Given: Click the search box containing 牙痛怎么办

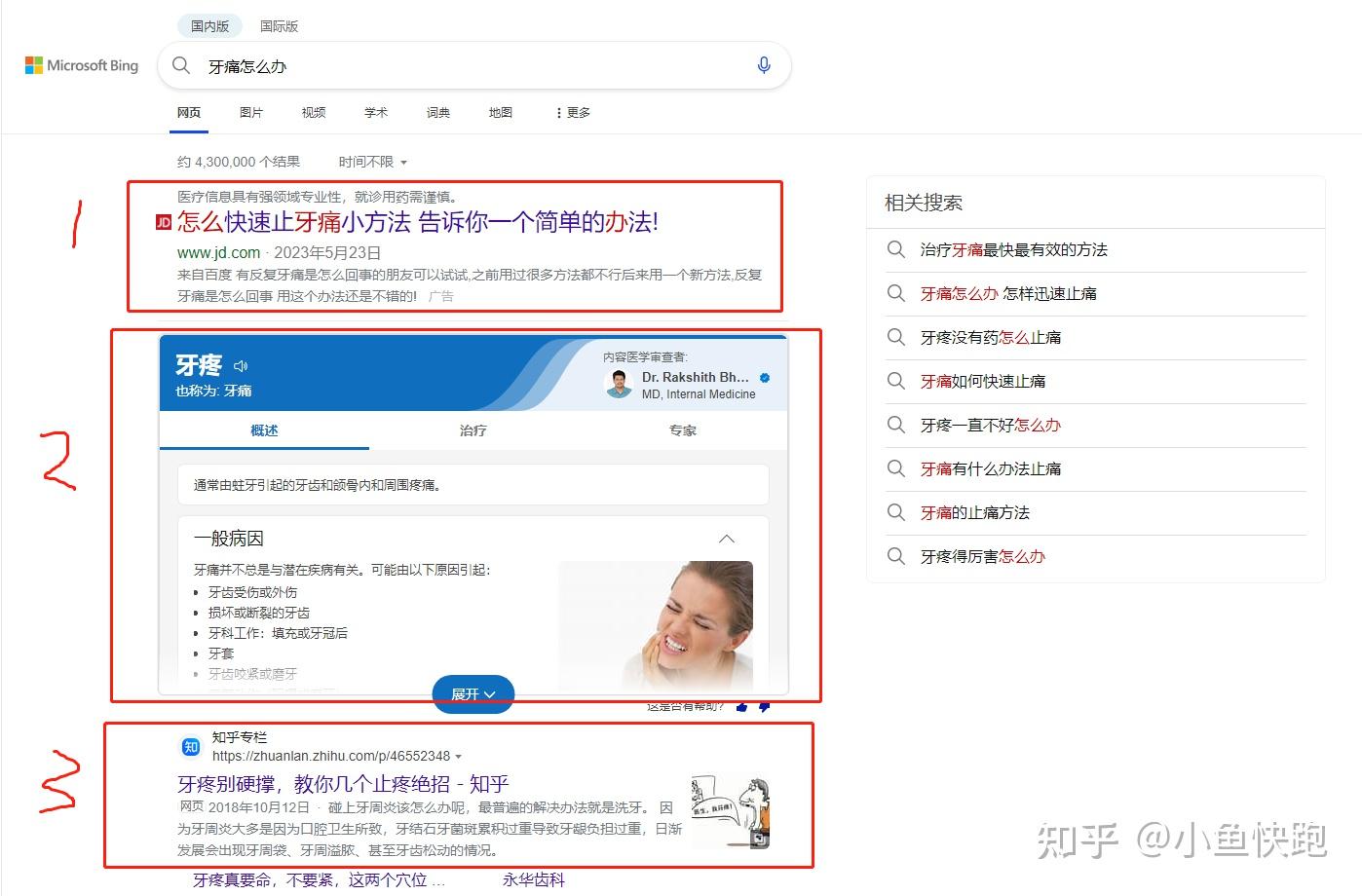Looking at the screenshot, I should pyautogui.click(x=474, y=65).
